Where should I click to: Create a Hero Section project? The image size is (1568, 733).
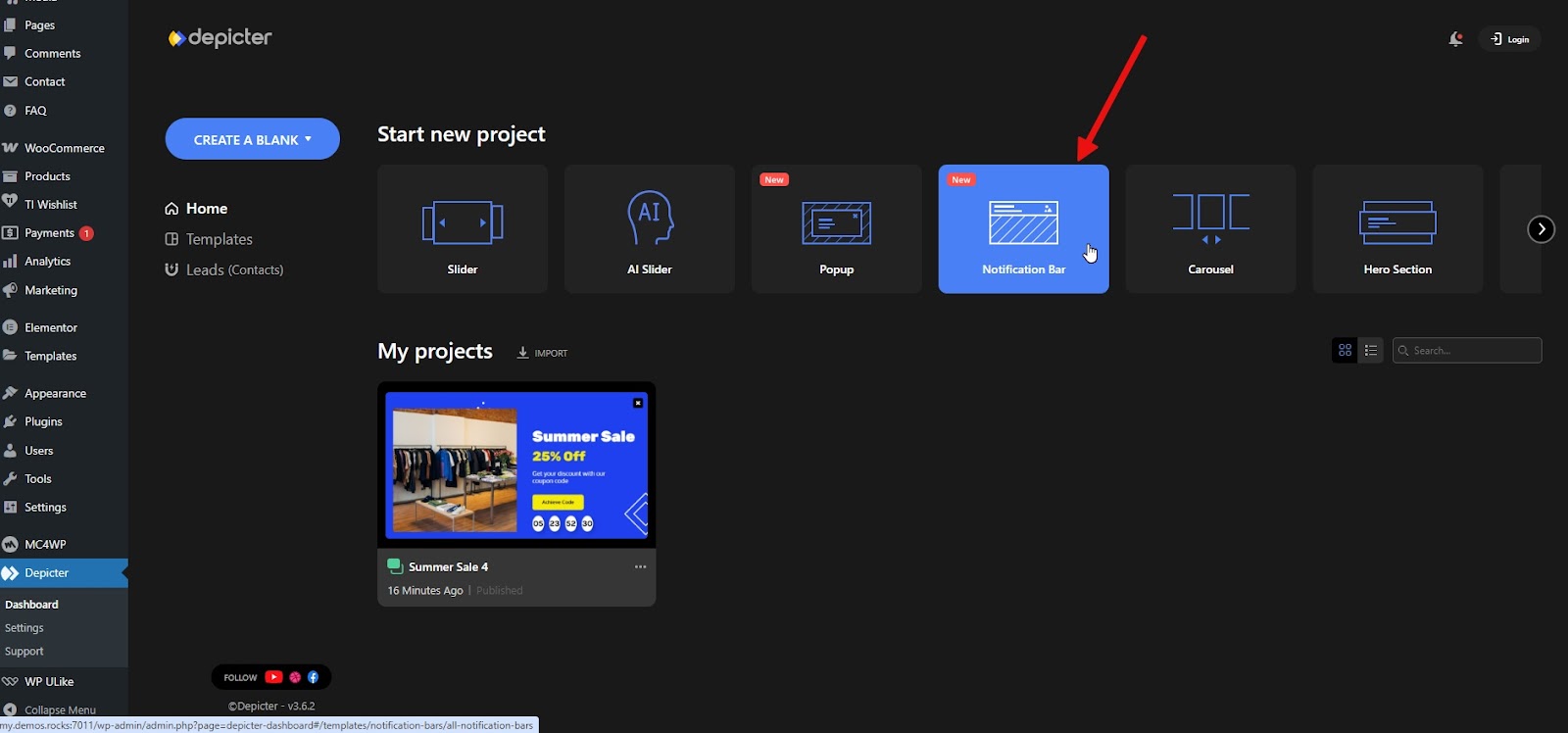(1397, 229)
